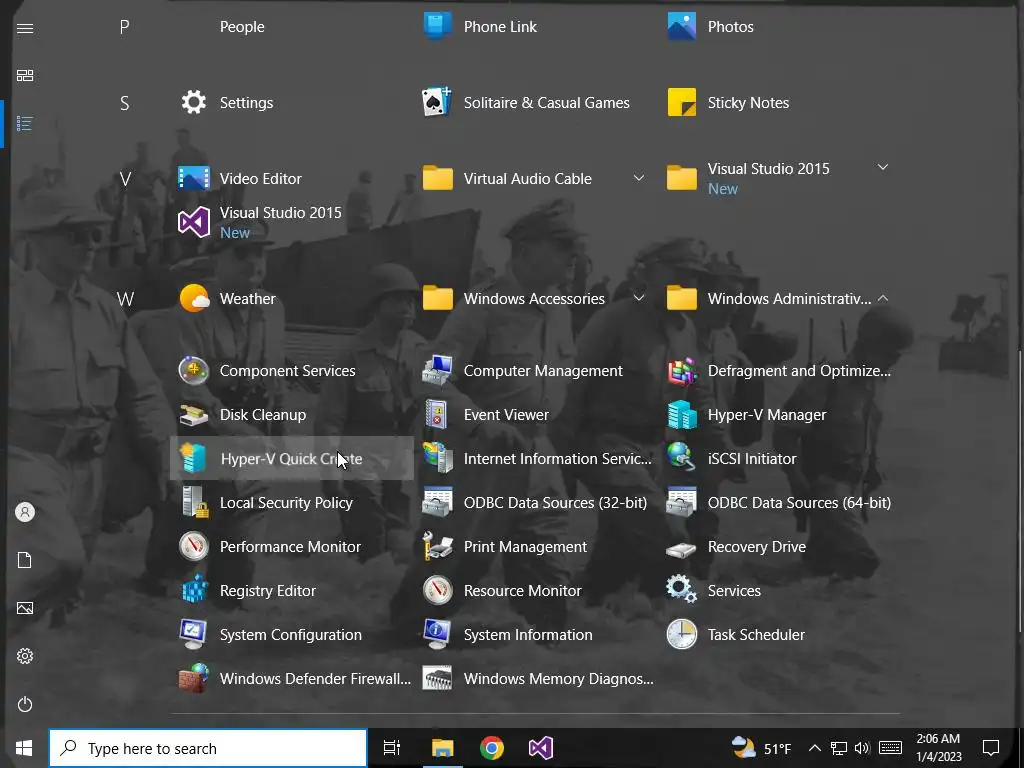This screenshot has height=768, width=1024.
Task: Jump to letter W section
Action: click(125, 299)
